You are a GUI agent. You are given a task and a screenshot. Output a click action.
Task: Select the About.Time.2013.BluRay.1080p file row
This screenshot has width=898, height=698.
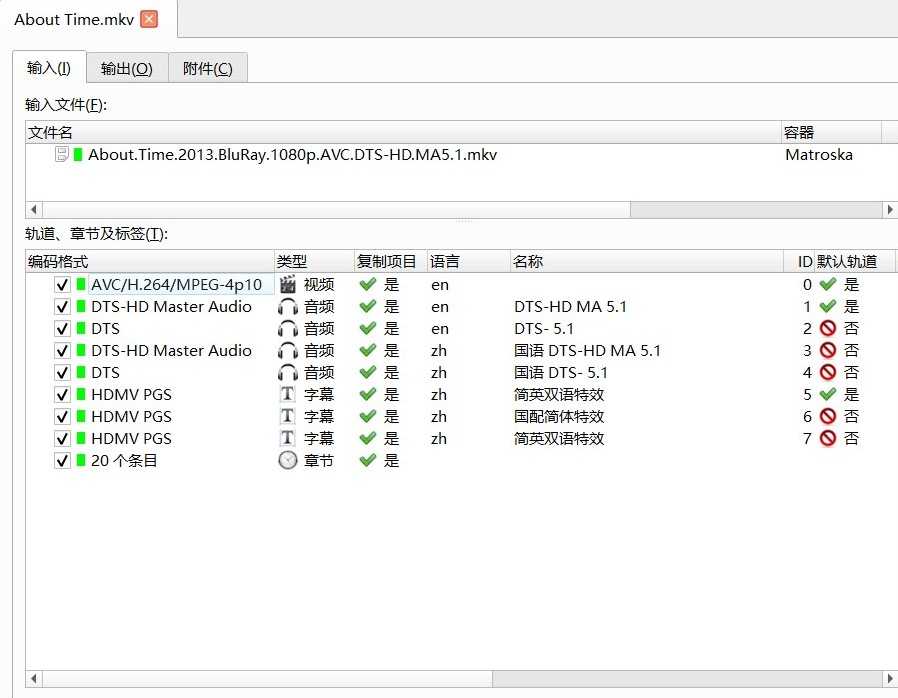(293, 155)
